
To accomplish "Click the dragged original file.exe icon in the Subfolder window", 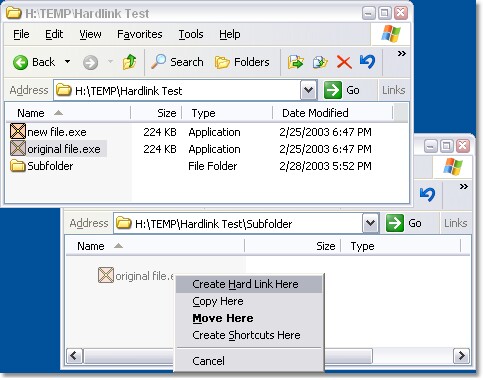I will coord(106,275).
